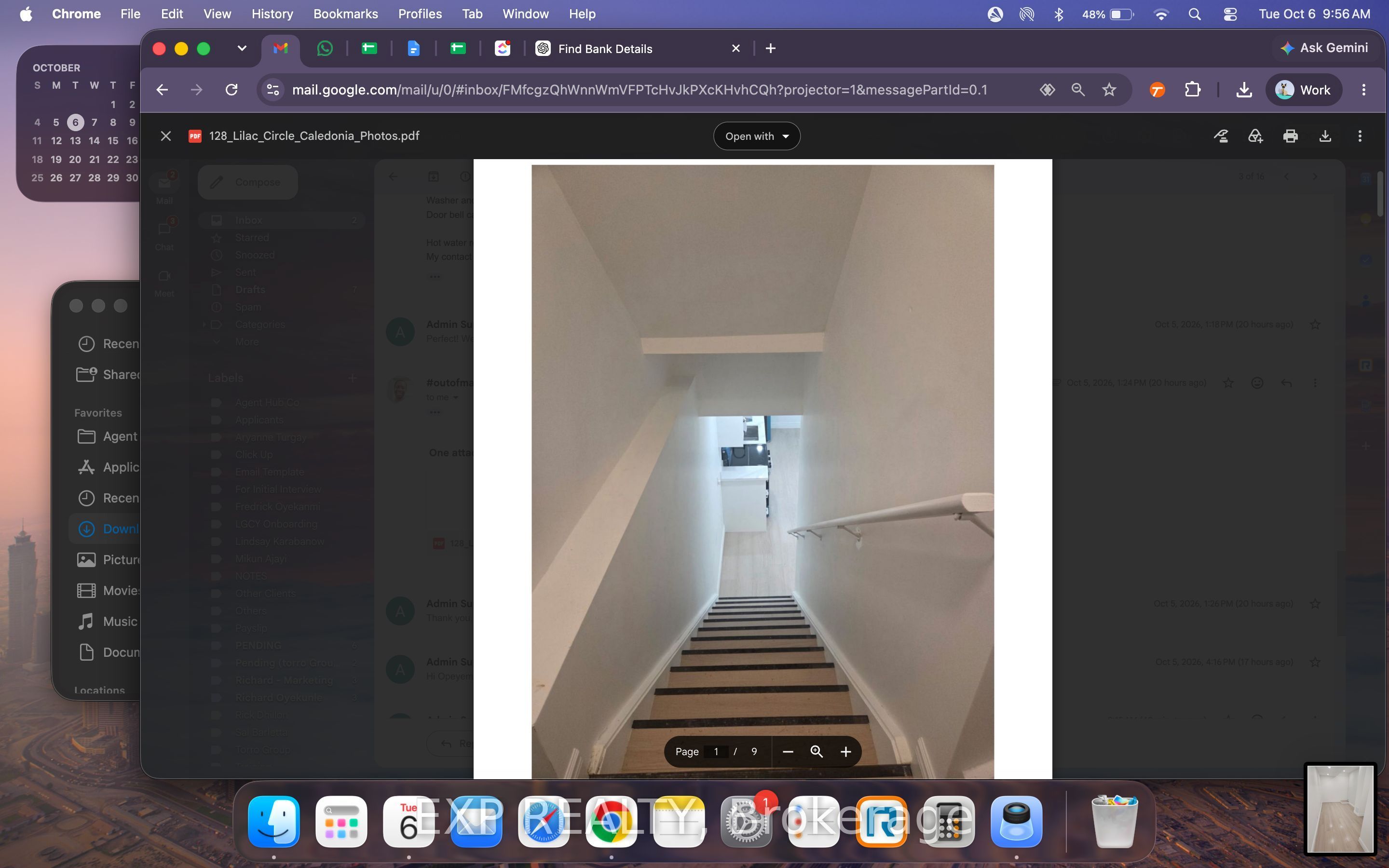Open Chrome downloads icon in toolbar
The height and width of the screenshot is (868, 1389).
pos(1244,90)
